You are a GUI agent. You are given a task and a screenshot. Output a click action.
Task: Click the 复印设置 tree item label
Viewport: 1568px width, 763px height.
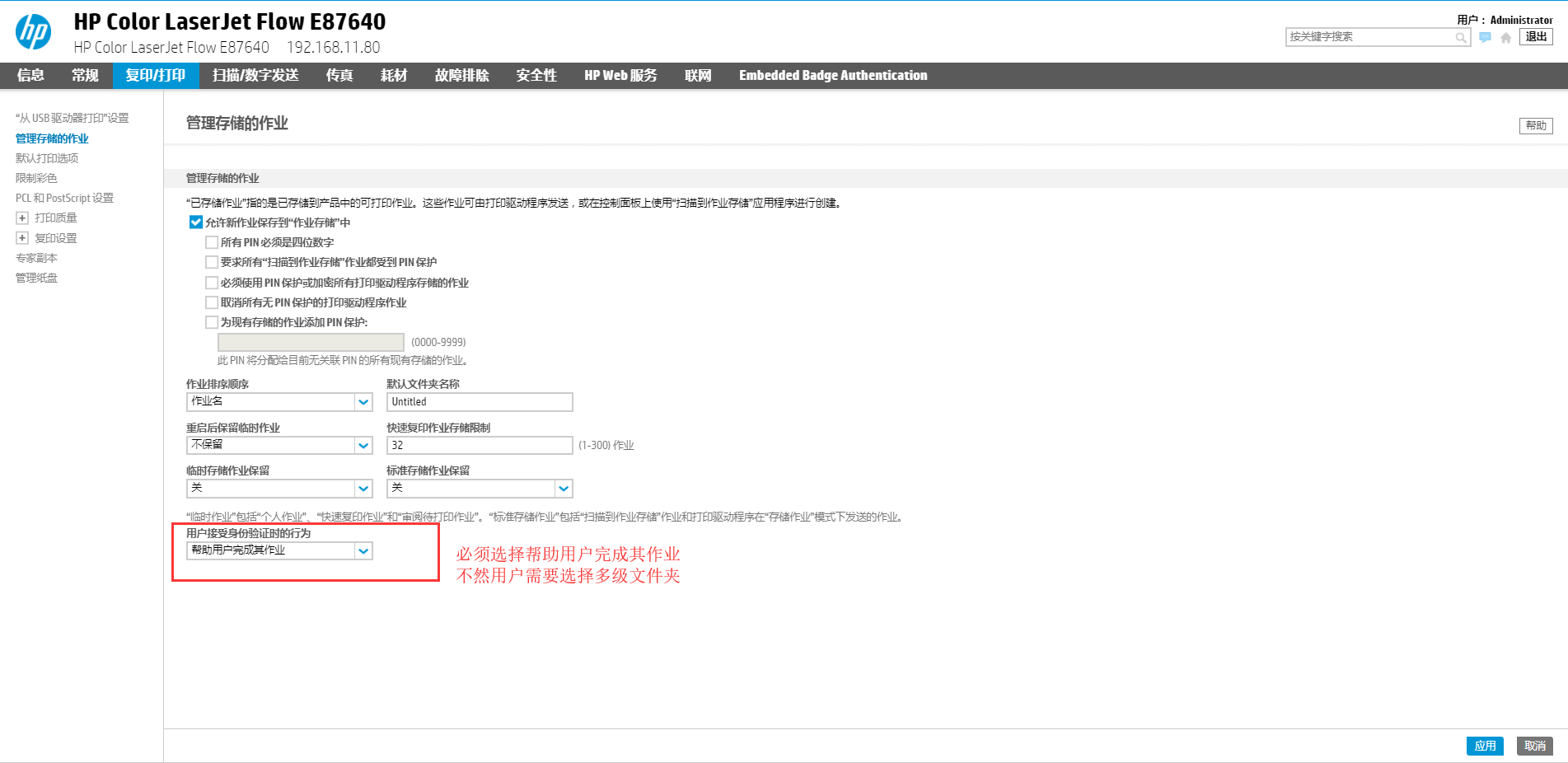pos(56,238)
